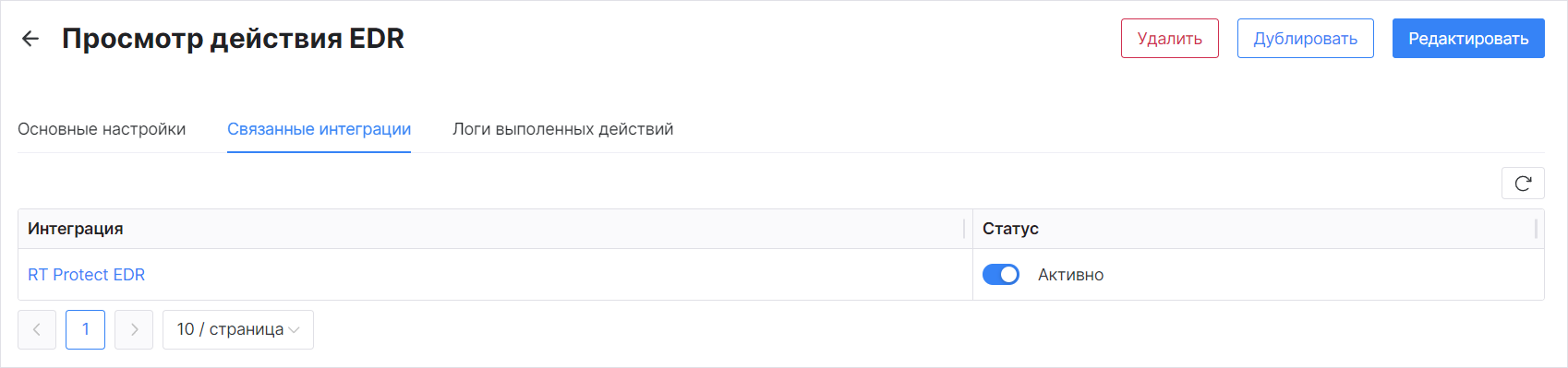Image resolution: width=1568 pixels, height=368 pixels.
Task: Click the Интеграция column resize handle
Action: click(x=964, y=229)
